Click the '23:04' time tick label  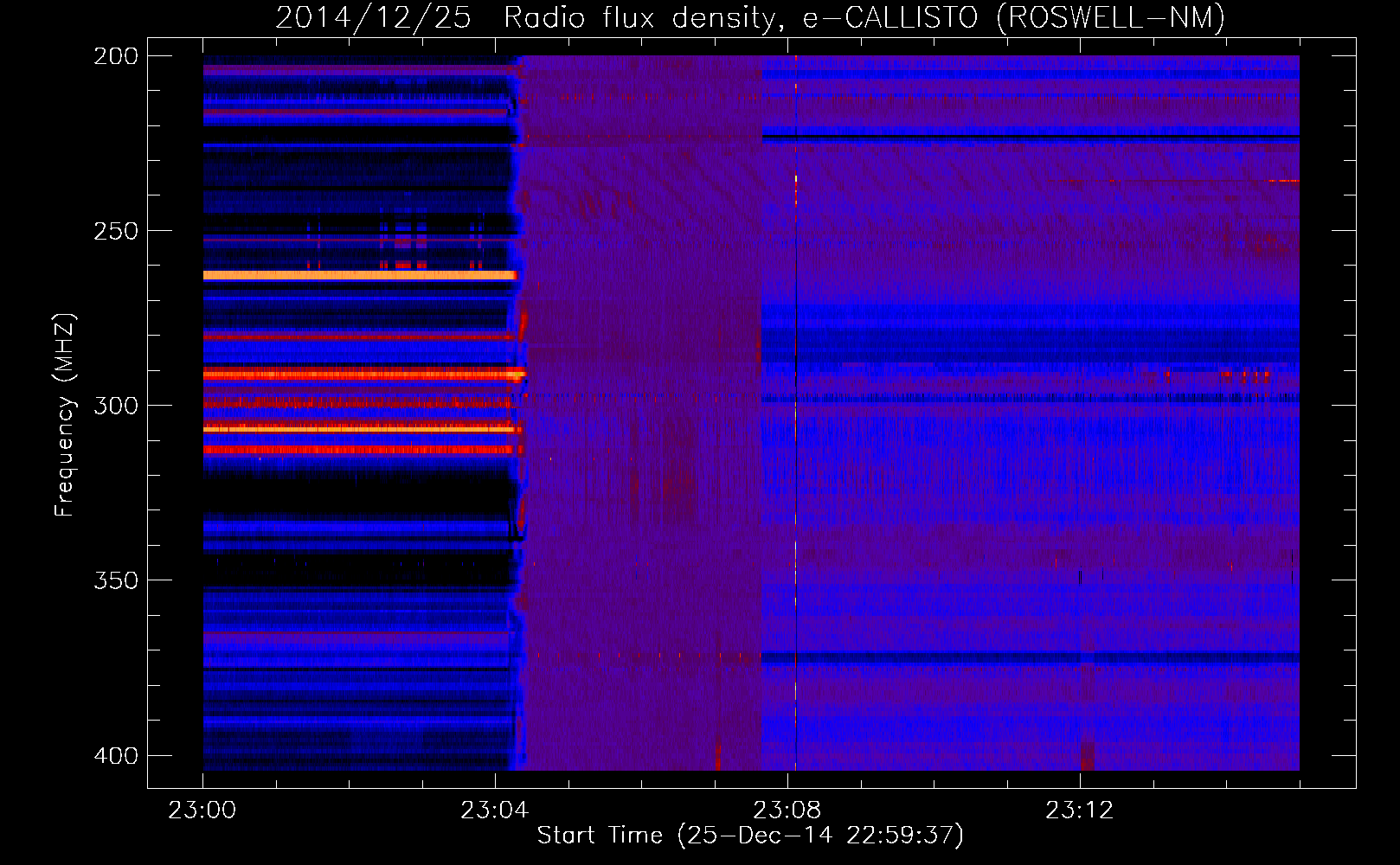pyautogui.click(x=494, y=811)
